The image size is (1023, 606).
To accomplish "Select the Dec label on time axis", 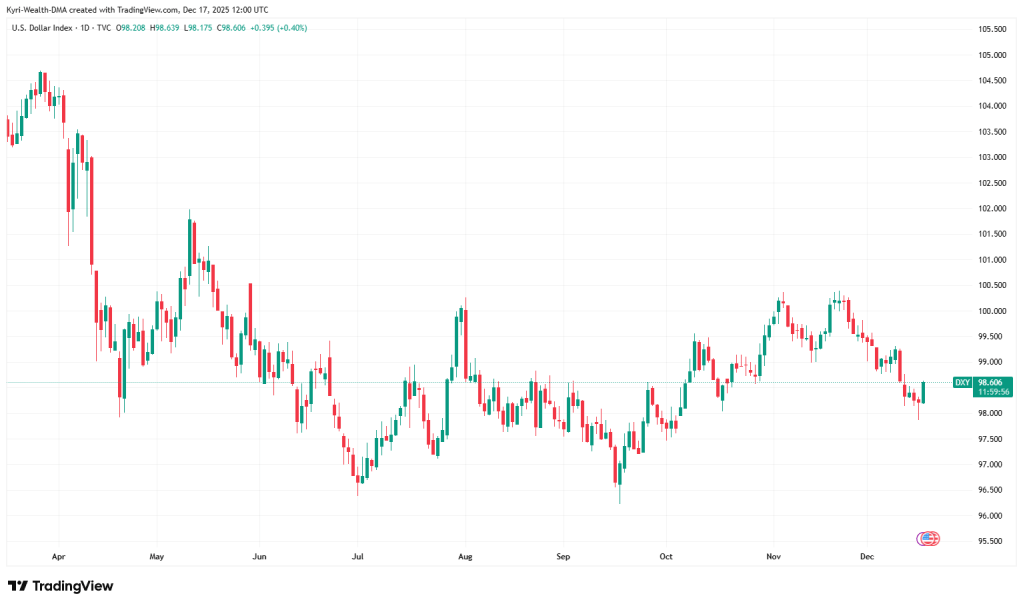I will tap(867, 553).
